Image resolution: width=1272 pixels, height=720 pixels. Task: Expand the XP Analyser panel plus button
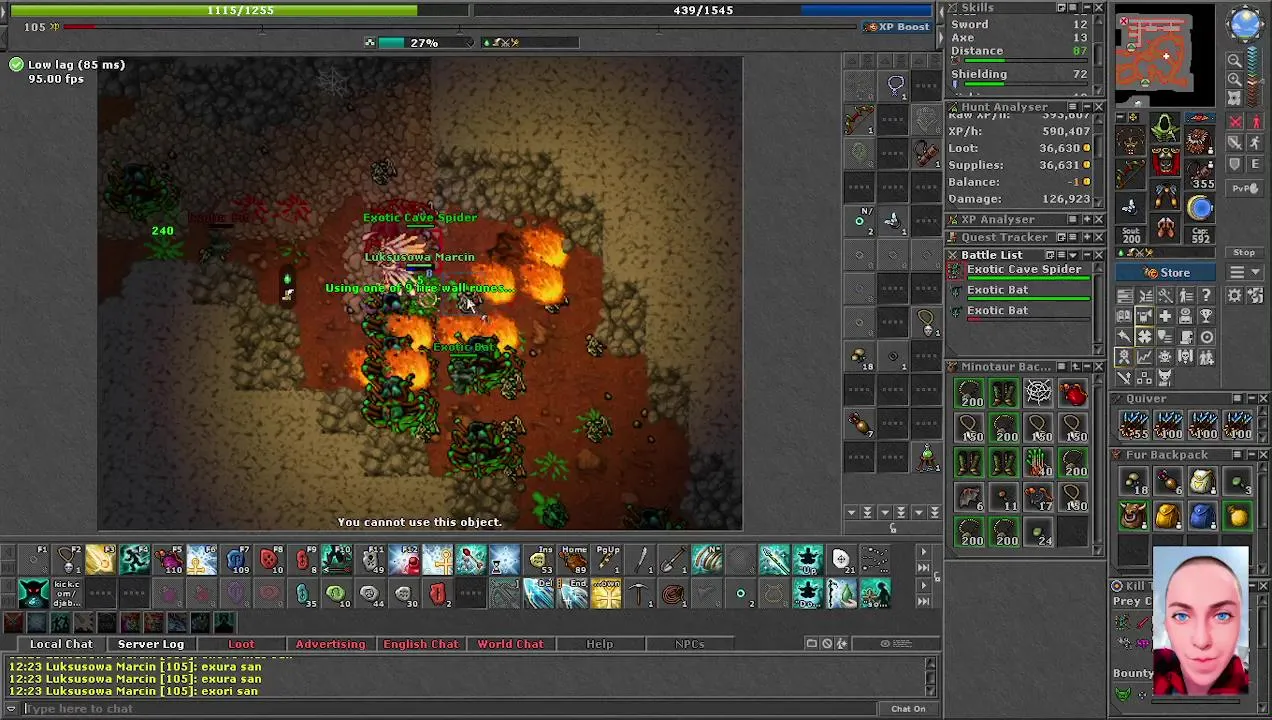pos(1087,220)
